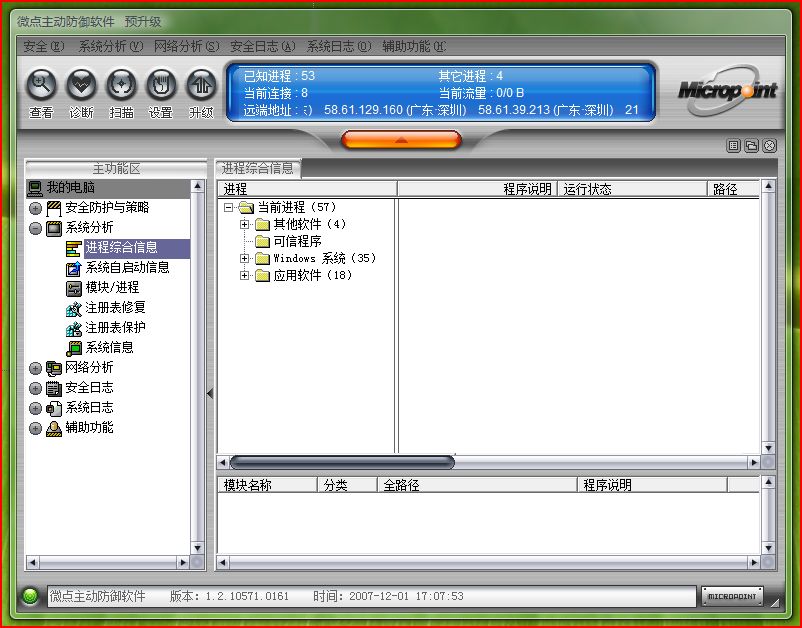This screenshot has height=628, width=802.
Task: Select 注册表修复 in the sidebar
Action: pyautogui.click(x=115, y=307)
